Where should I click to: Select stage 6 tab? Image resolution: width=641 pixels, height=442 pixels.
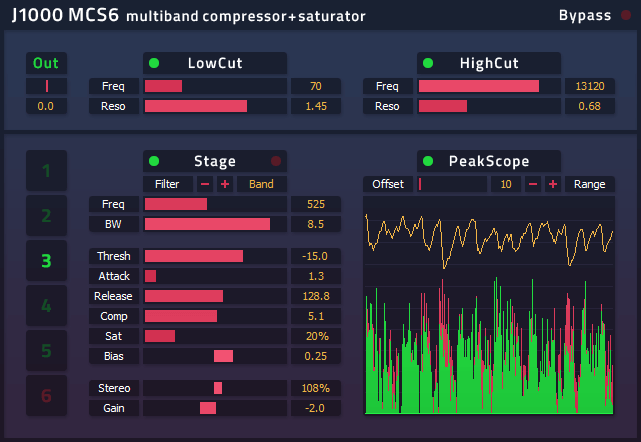coord(47,395)
